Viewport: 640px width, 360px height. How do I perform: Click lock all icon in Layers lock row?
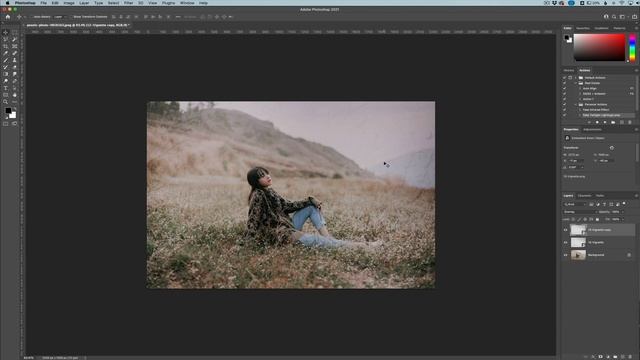598,219
